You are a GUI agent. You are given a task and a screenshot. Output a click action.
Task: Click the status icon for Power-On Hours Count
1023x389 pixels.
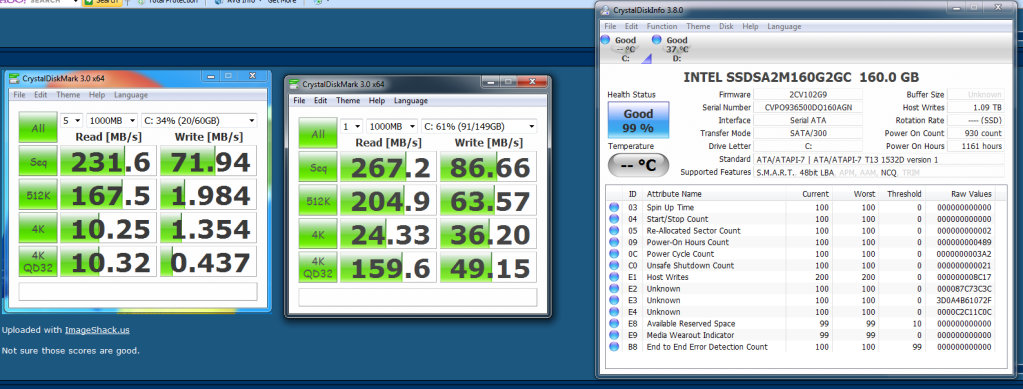click(x=614, y=242)
